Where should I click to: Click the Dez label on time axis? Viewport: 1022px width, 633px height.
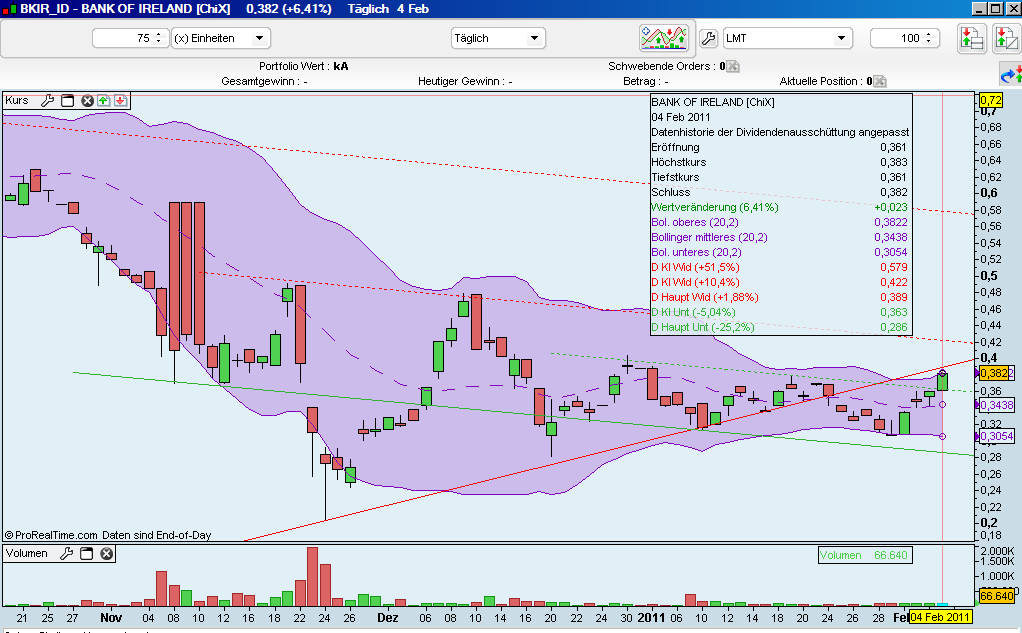click(388, 617)
